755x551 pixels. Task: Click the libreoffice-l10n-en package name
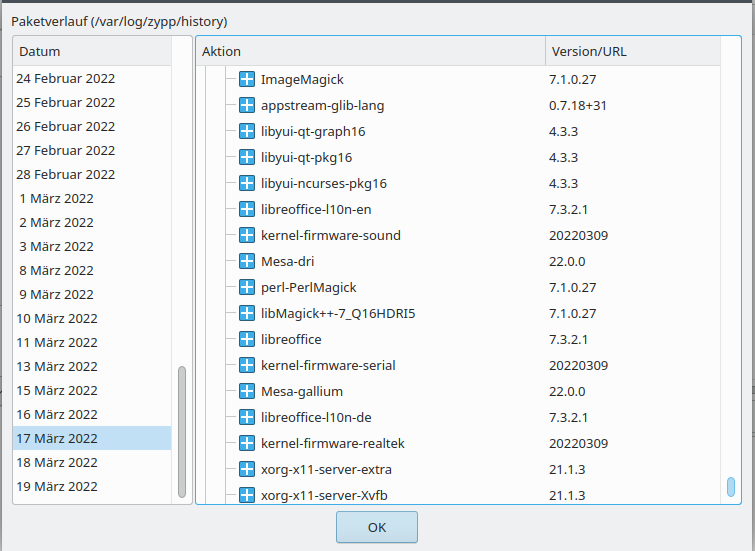click(x=316, y=210)
